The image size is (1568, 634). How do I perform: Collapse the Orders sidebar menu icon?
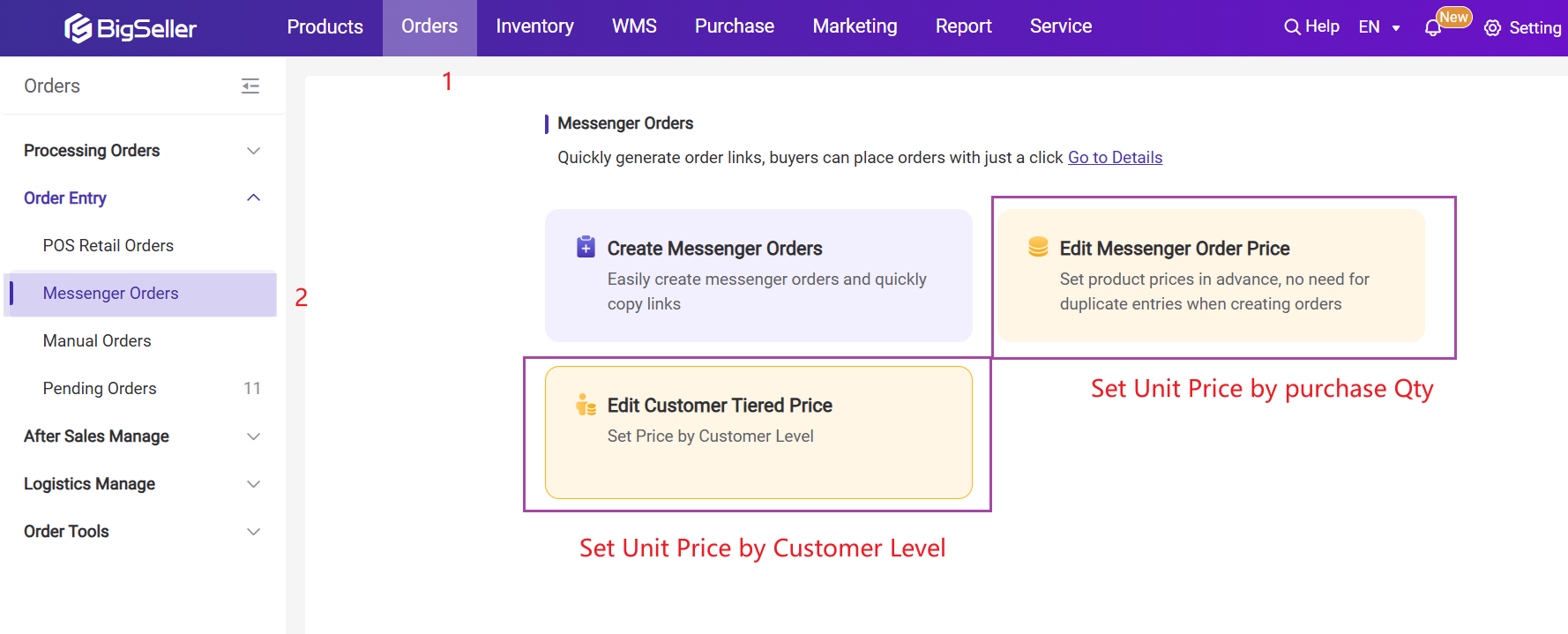point(250,86)
